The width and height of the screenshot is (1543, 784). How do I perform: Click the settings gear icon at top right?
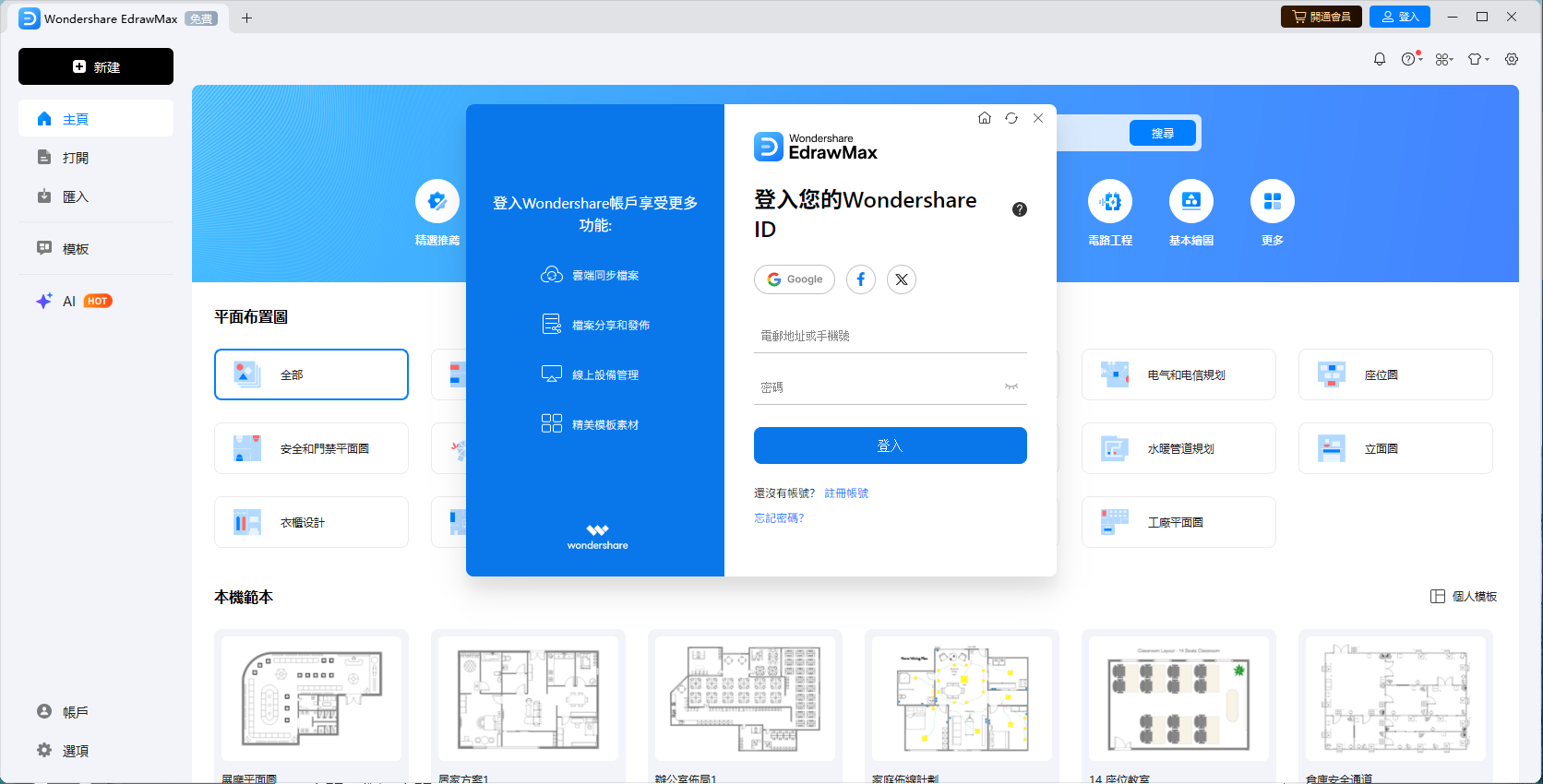pyautogui.click(x=1512, y=59)
